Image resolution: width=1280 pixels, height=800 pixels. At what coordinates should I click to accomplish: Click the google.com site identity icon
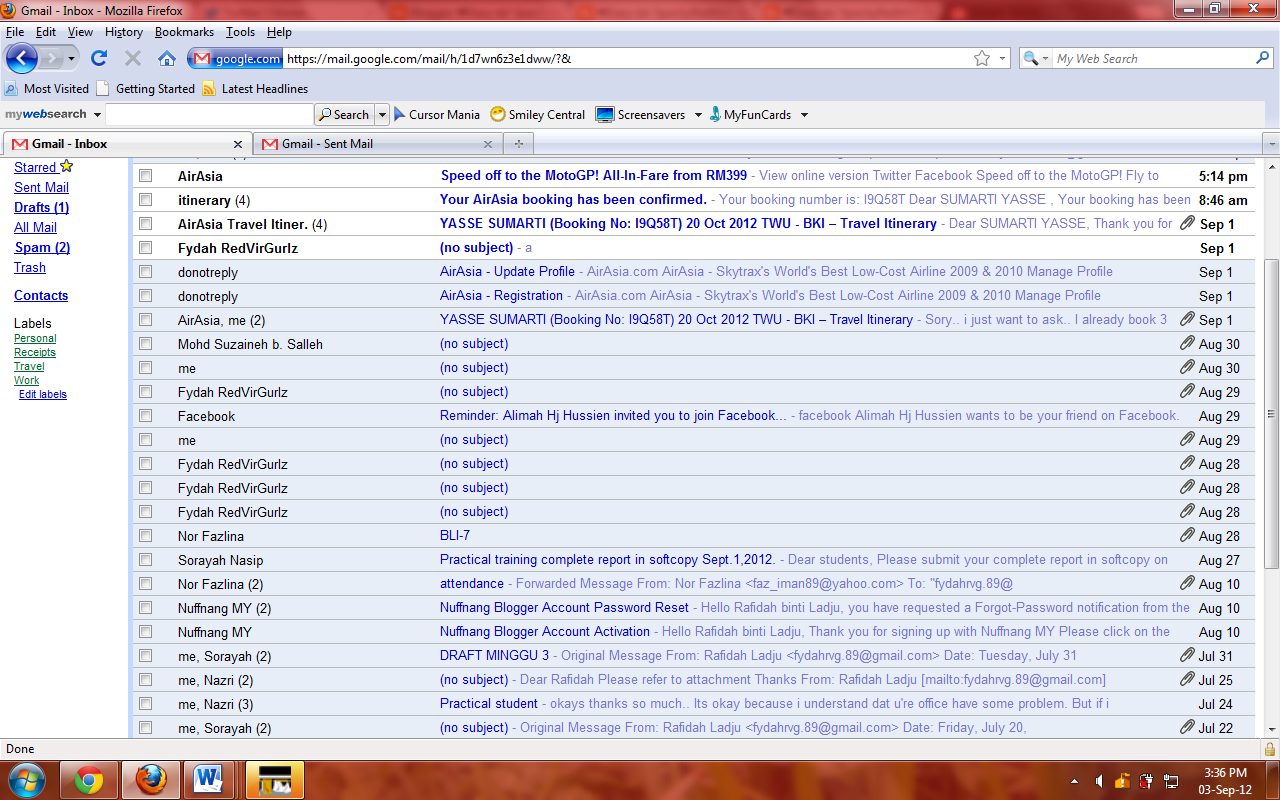236,58
